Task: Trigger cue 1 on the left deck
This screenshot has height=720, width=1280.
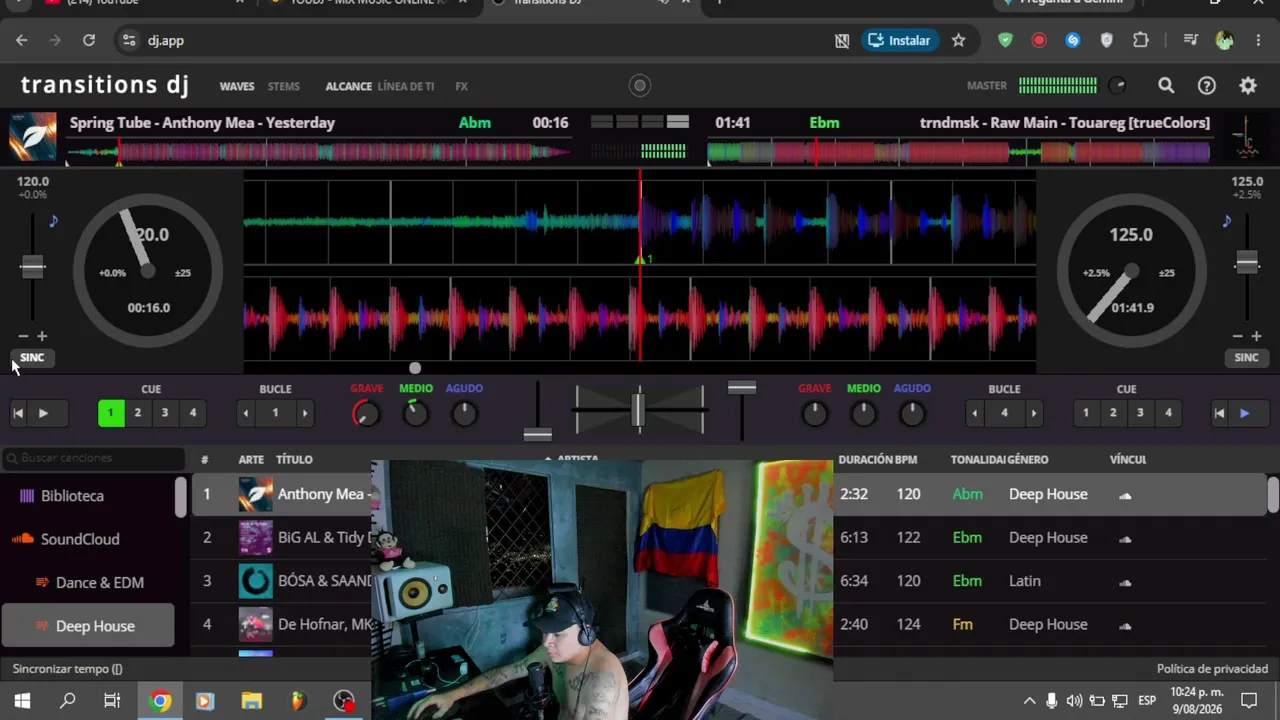Action: 111,413
